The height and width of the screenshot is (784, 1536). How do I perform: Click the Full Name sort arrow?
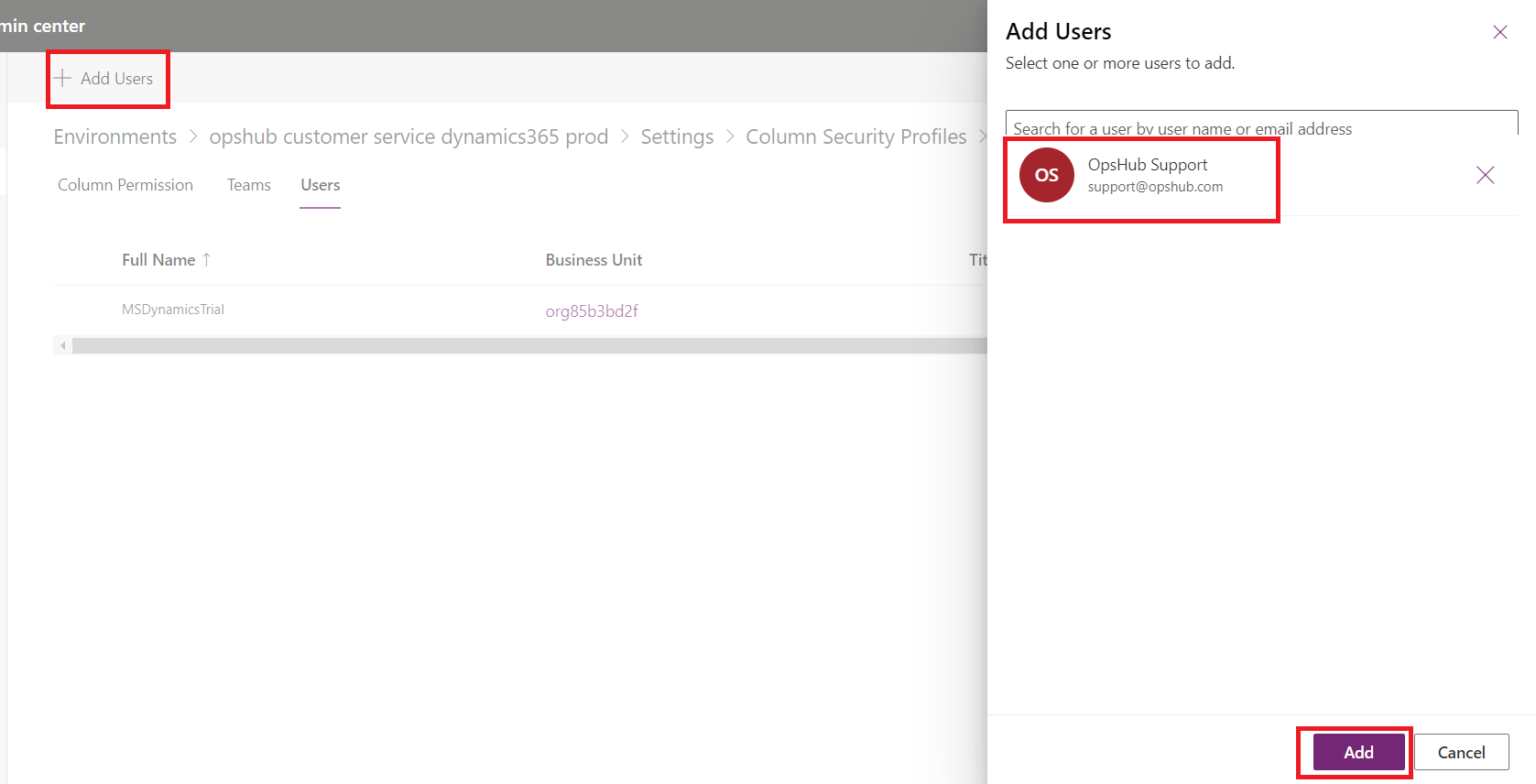[207, 260]
